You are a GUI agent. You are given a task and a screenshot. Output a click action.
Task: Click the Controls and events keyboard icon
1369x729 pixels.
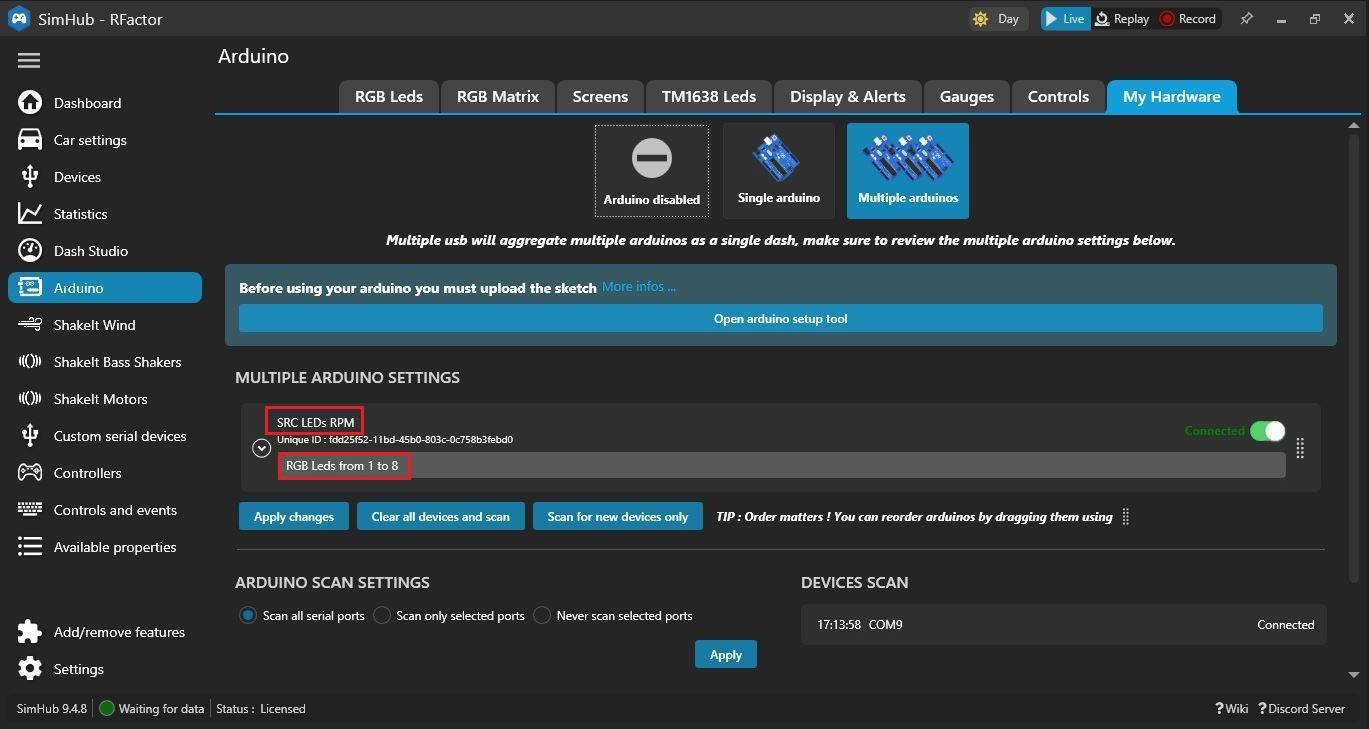(30, 510)
